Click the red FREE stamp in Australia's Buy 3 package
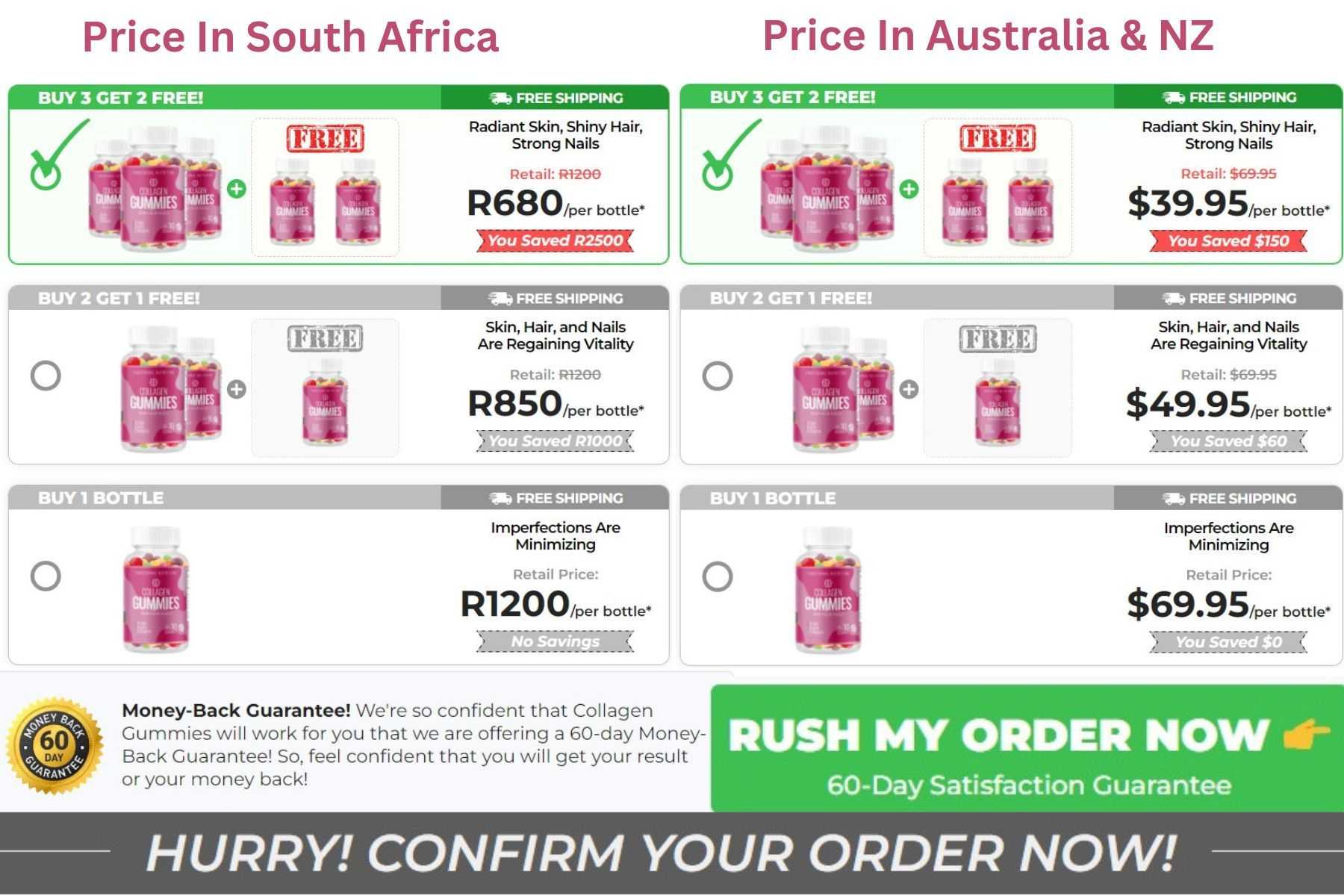This screenshot has height=896, width=1344. (997, 138)
